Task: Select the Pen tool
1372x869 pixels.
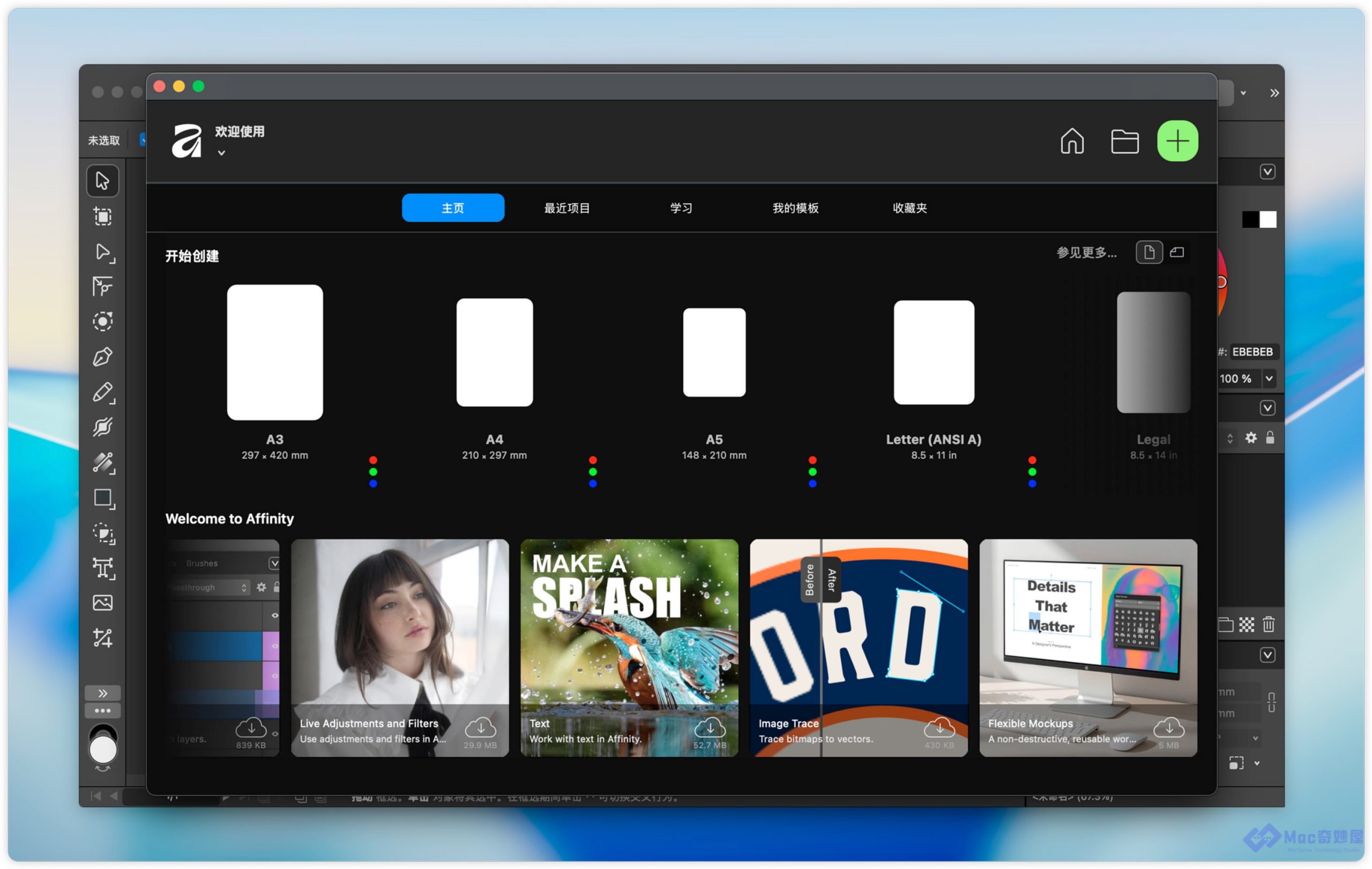Action: (x=102, y=357)
